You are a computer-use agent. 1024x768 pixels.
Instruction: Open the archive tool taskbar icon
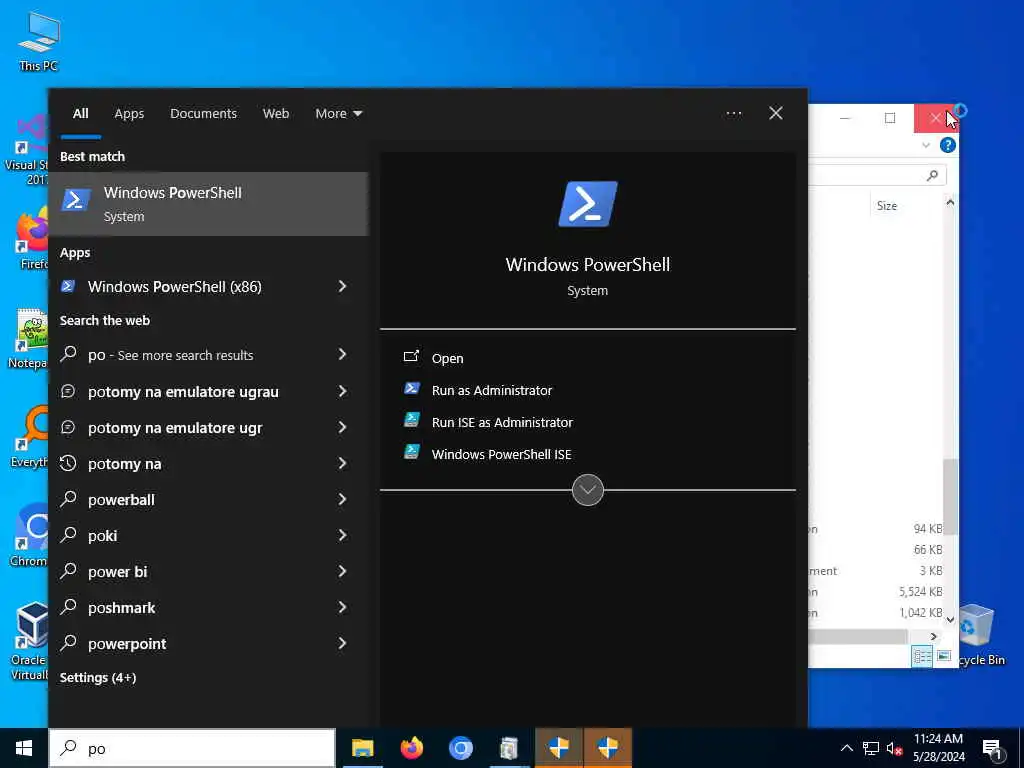pyautogui.click(x=509, y=748)
